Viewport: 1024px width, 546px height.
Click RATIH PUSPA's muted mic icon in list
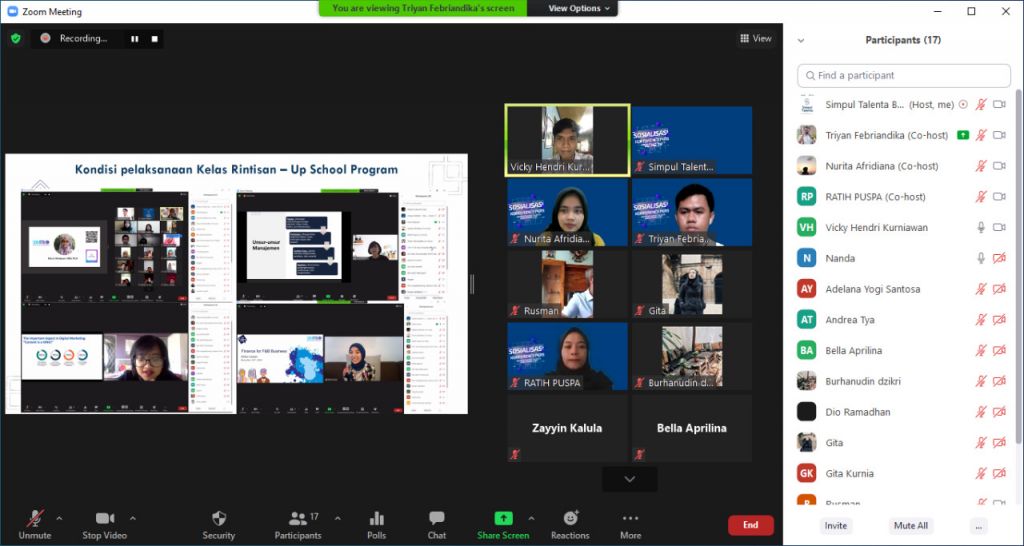click(x=981, y=197)
